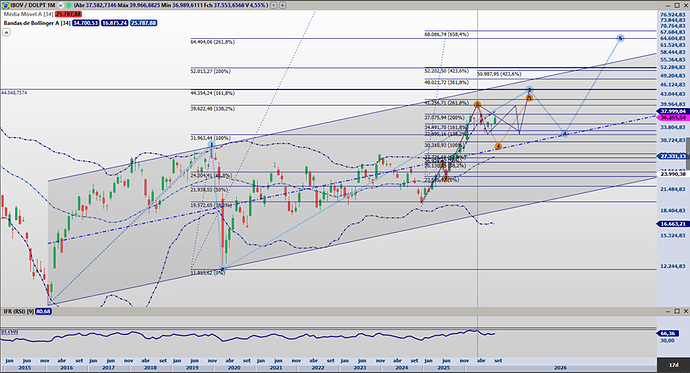
Task: Click the green status dot in the chart header
Action: [x=69, y=5]
